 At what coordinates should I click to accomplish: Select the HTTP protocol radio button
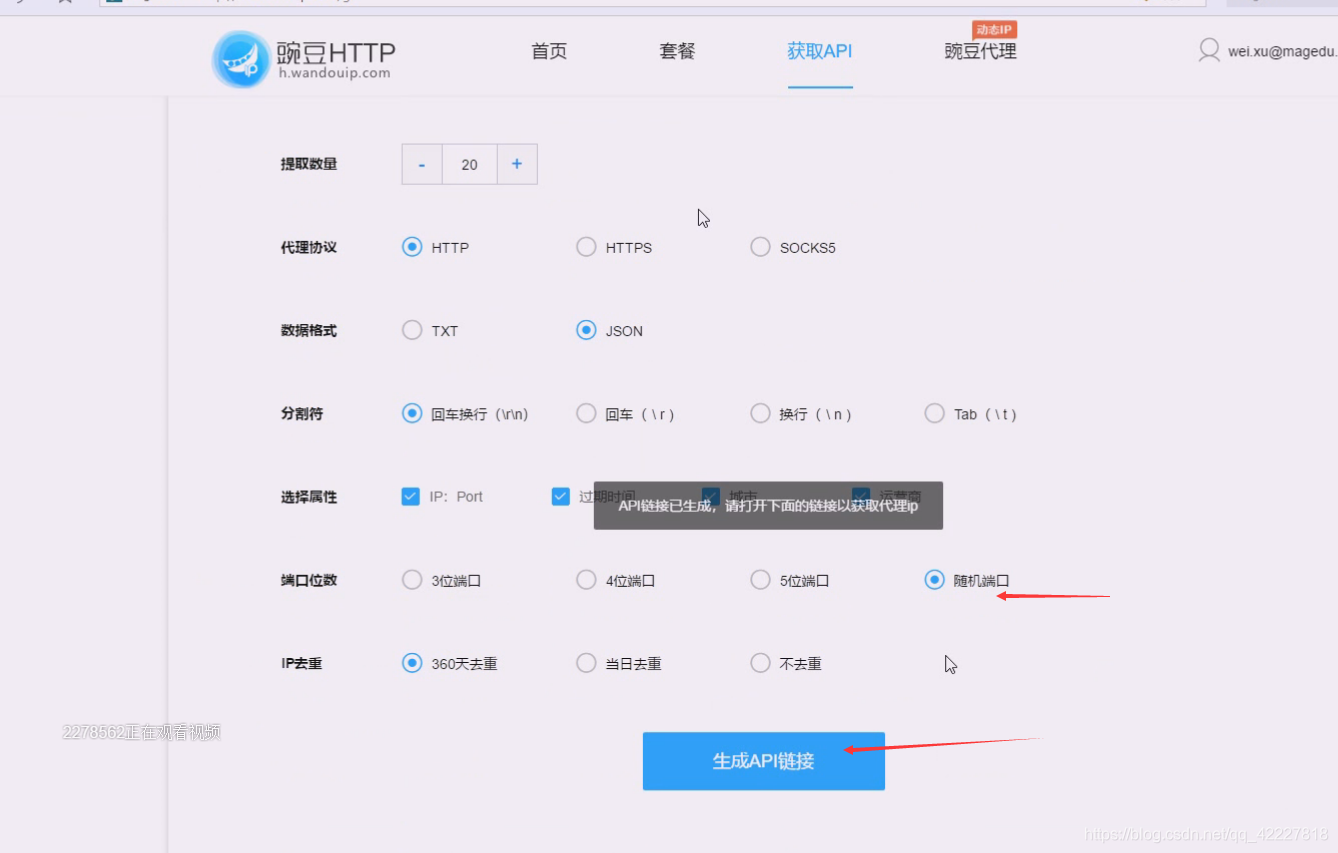coord(412,247)
